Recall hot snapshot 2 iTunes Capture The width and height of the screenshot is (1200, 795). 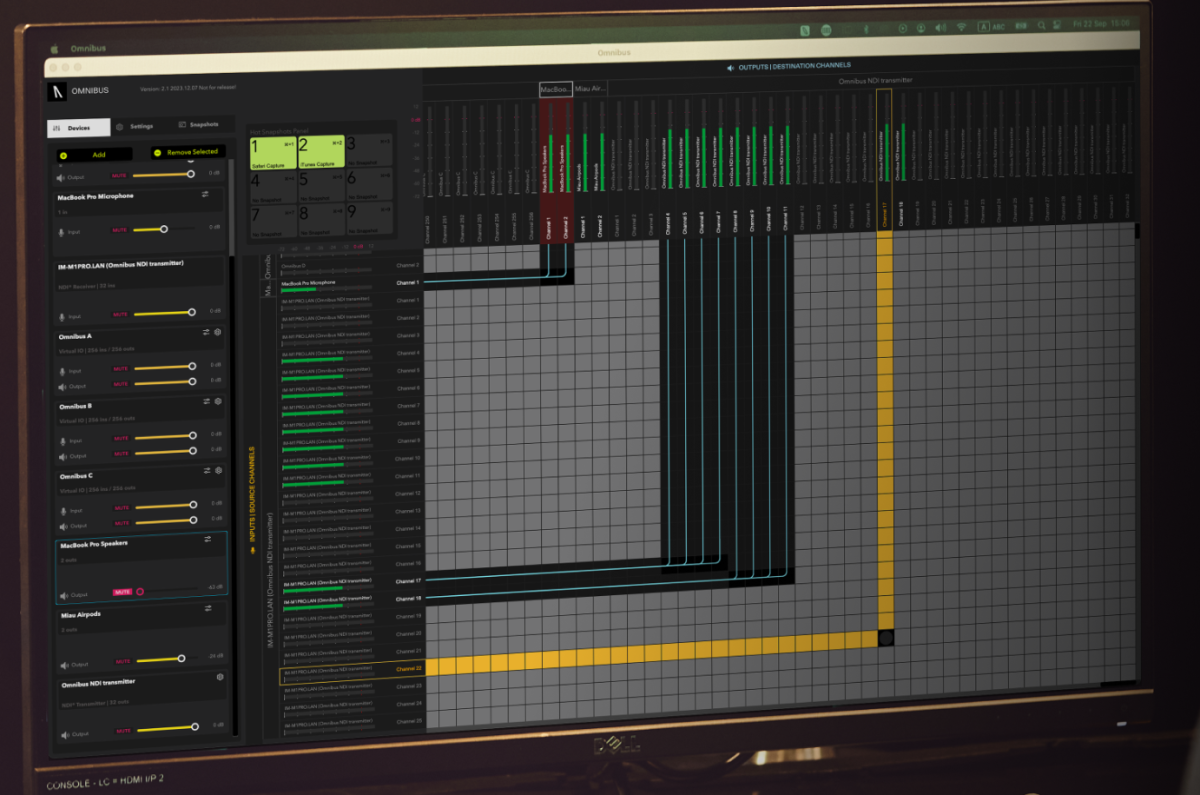(x=321, y=152)
